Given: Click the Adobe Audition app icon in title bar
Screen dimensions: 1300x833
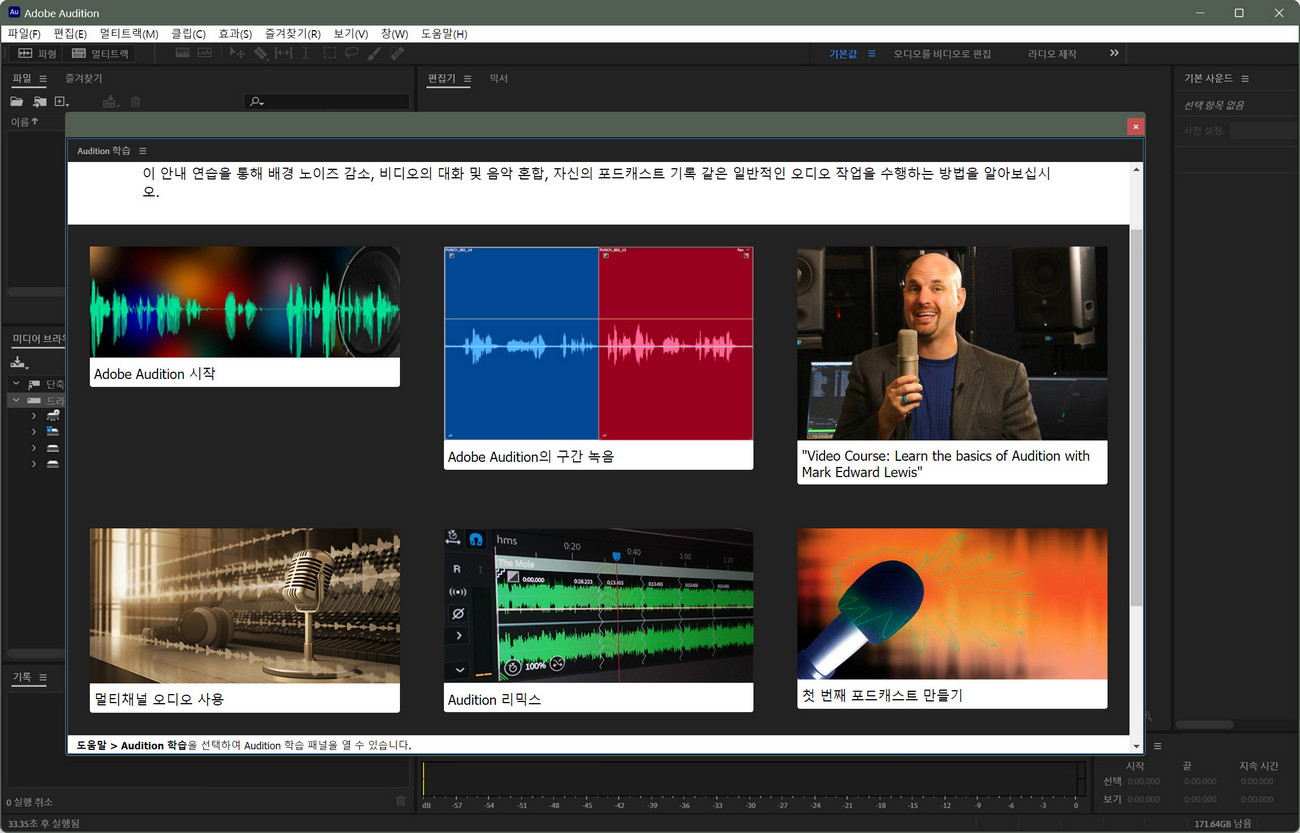Looking at the screenshot, I should 14,12.
